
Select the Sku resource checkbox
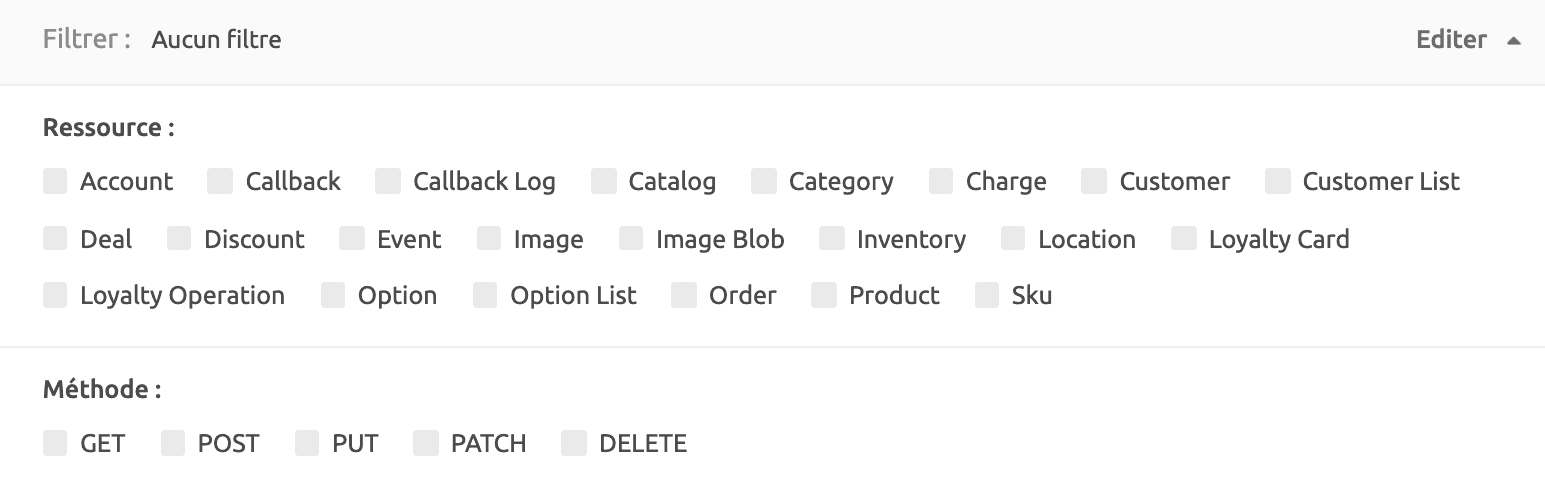987,295
